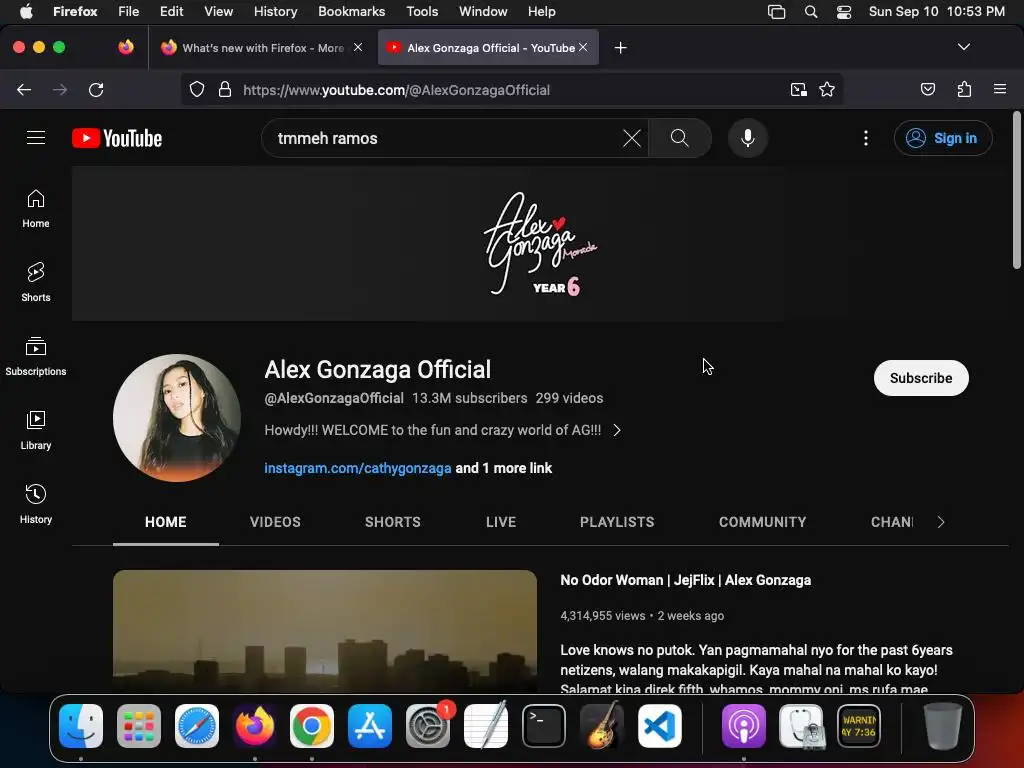1024x768 pixels.
Task: Switch to the VIDEOS tab
Action: [x=275, y=522]
